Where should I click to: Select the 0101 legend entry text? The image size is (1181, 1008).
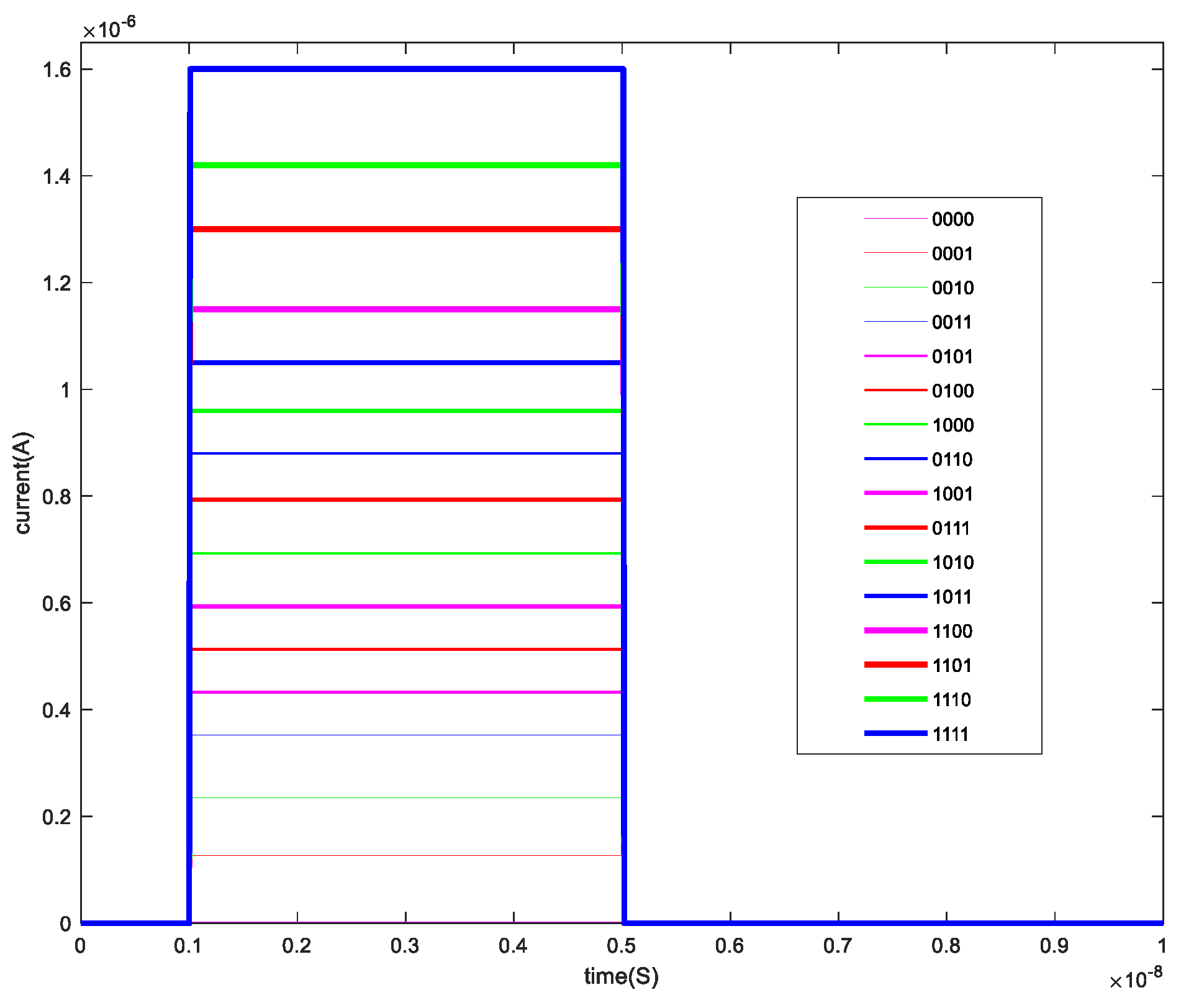(952, 357)
